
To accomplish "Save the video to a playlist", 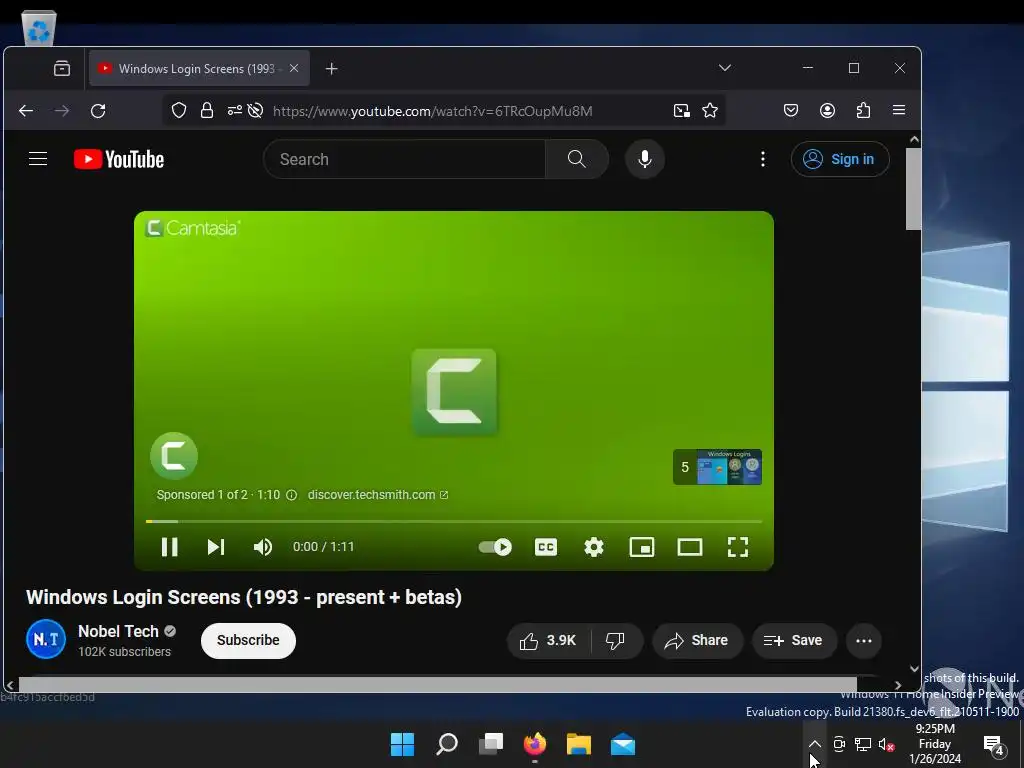I will 793,641.
